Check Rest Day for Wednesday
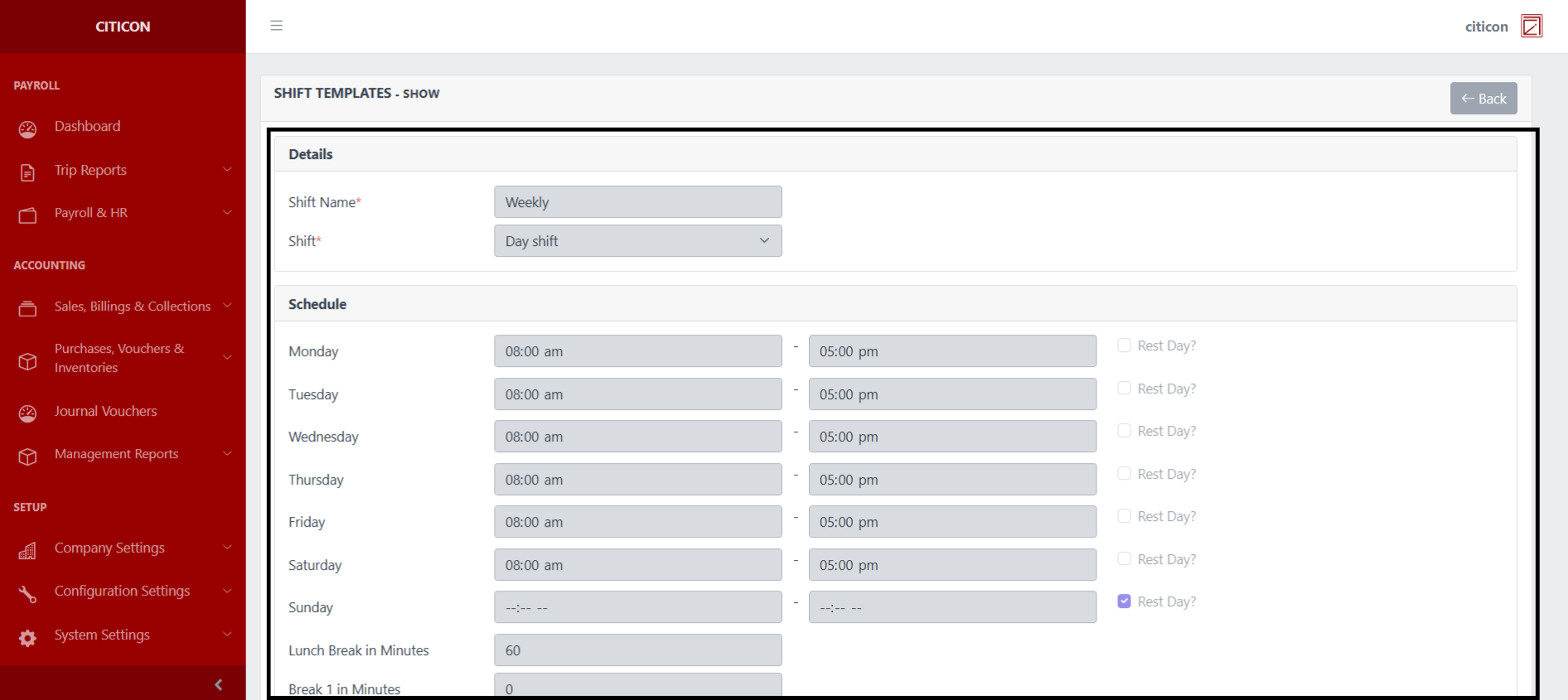This screenshot has height=700, width=1568. (1124, 431)
